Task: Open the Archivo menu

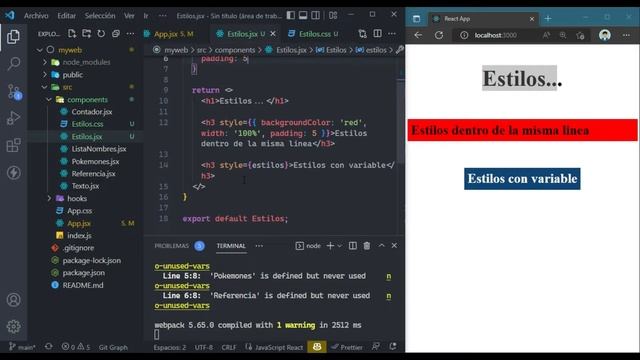Action: pyautogui.click(x=36, y=16)
